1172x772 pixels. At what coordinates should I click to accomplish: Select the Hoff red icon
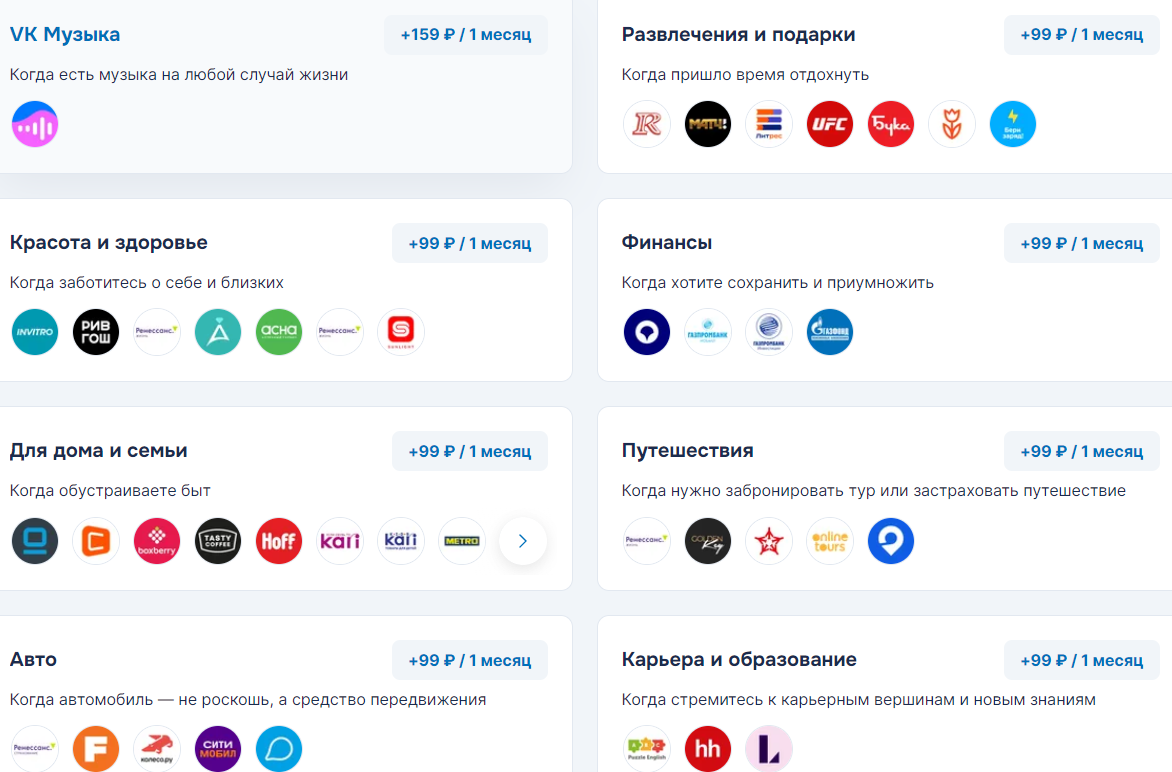[279, 540]
